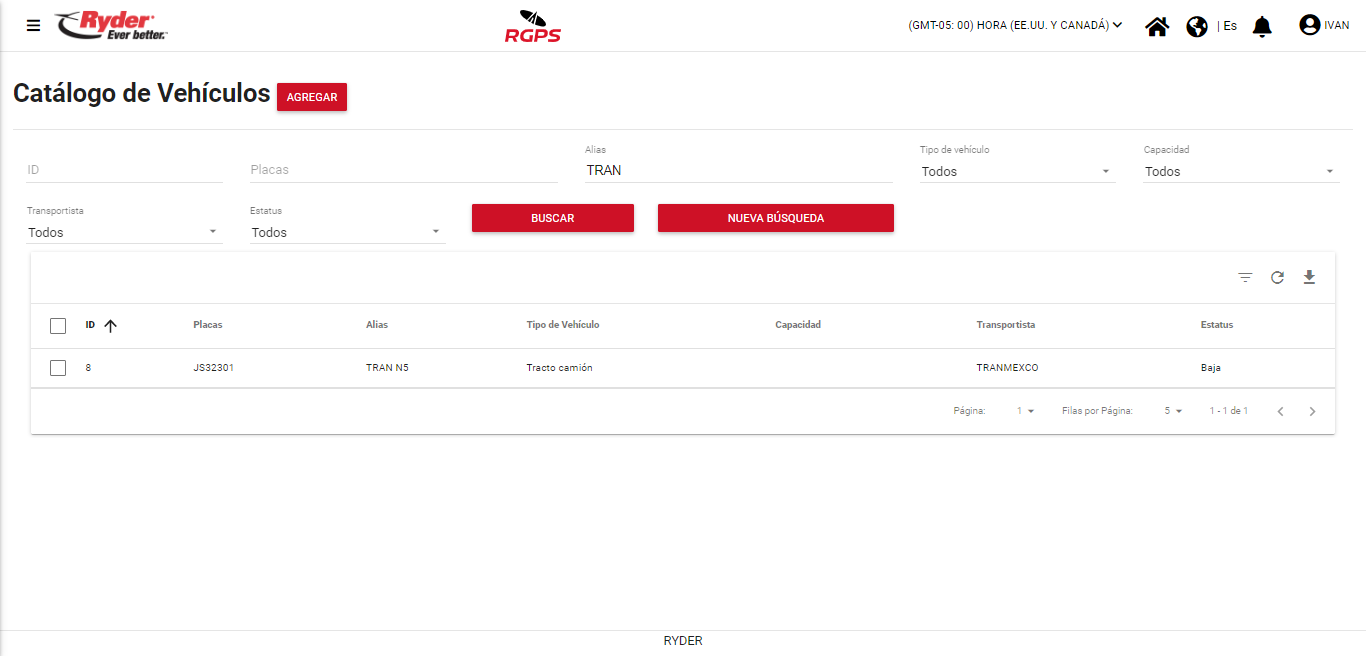Click the table filter list icon
This screenshot has height=656, width=1366.
(x=1245, y=278)
